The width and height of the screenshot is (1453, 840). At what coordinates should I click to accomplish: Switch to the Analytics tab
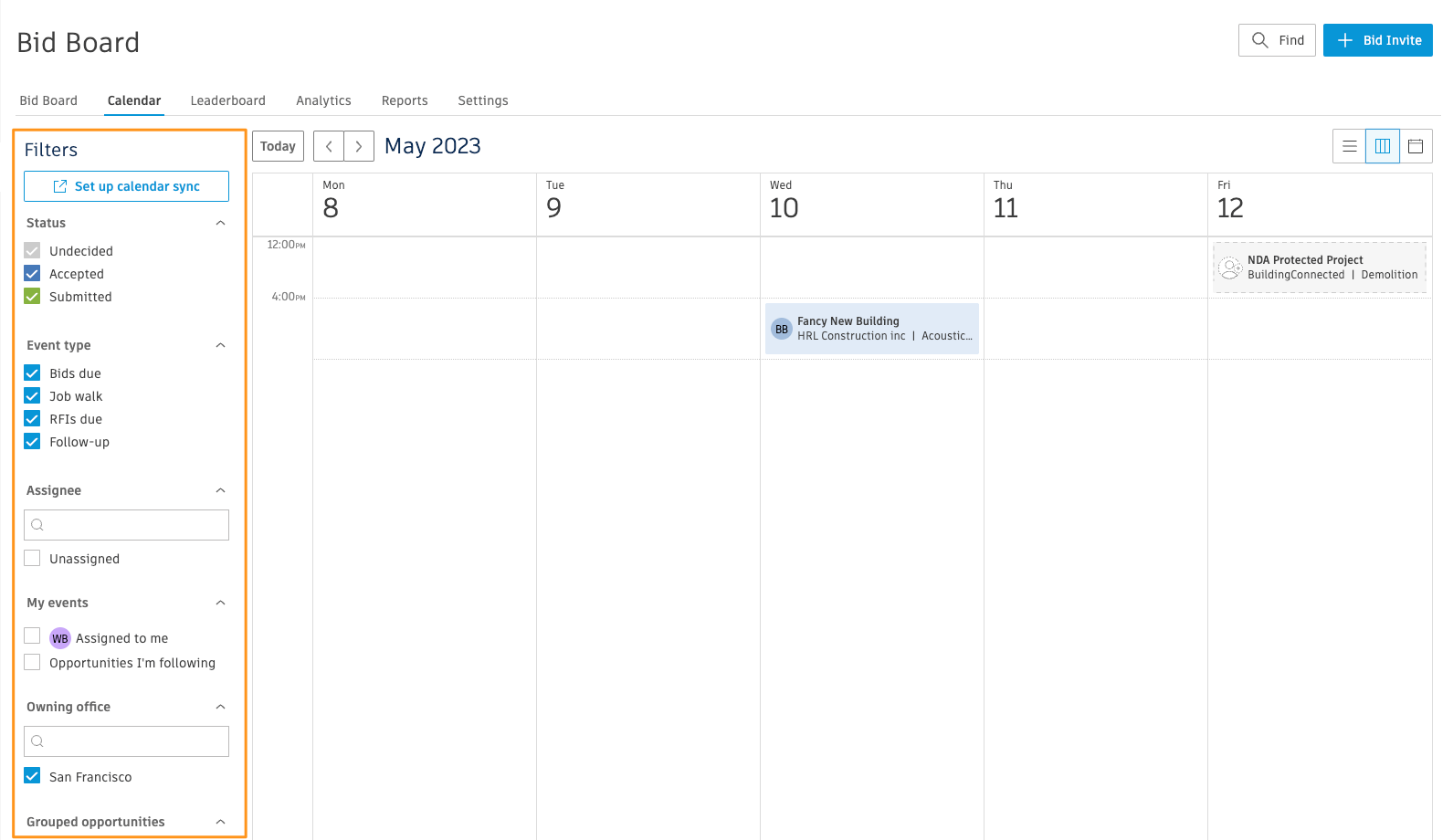coord(323,100)
